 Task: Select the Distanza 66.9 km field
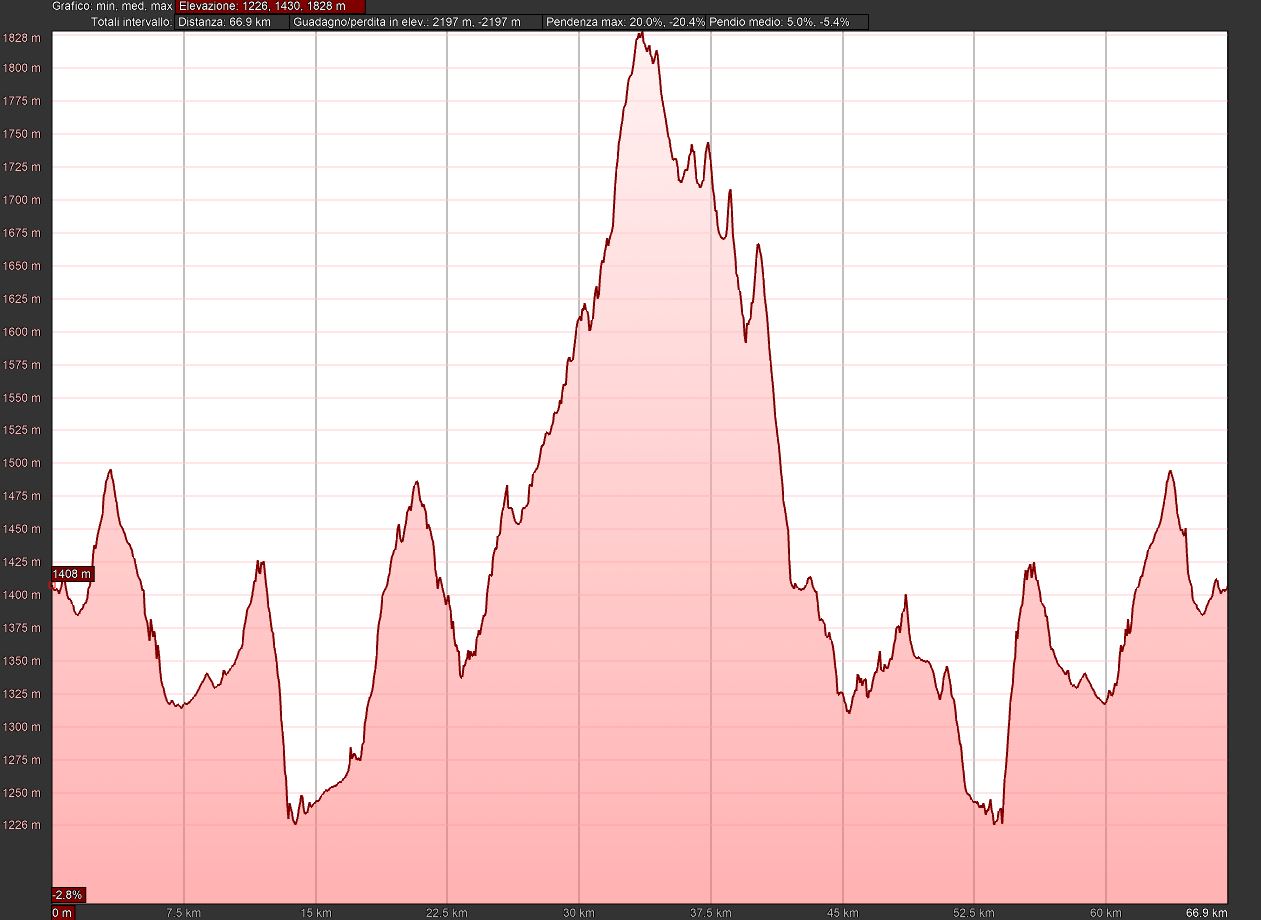[x=232, y=21]
